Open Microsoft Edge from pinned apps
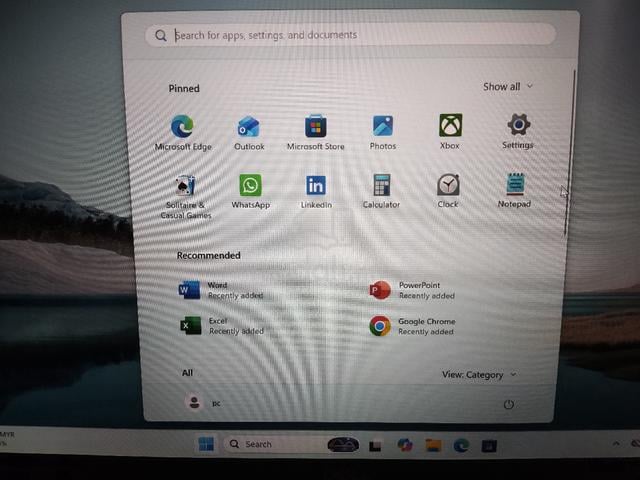The image size is (640, 480). coord(183,133)
